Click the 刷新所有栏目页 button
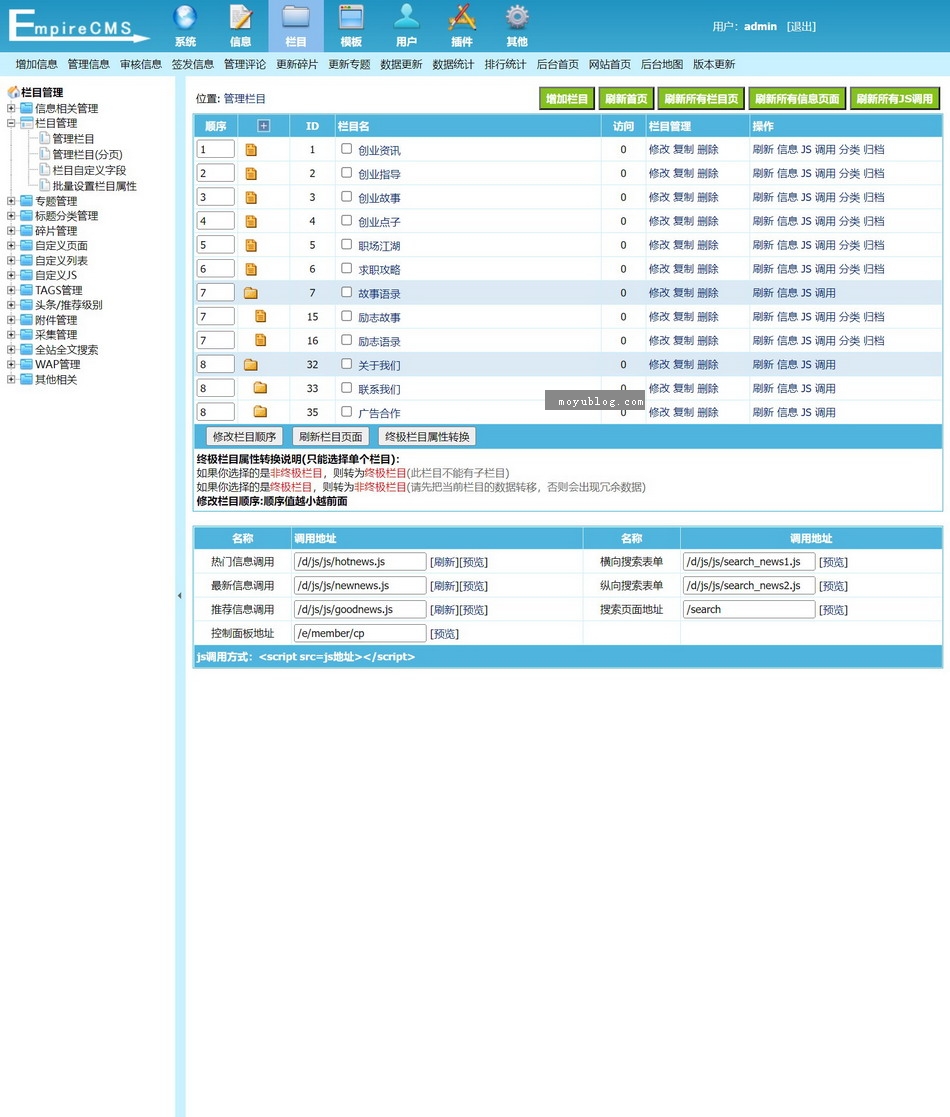 (701, 99)
